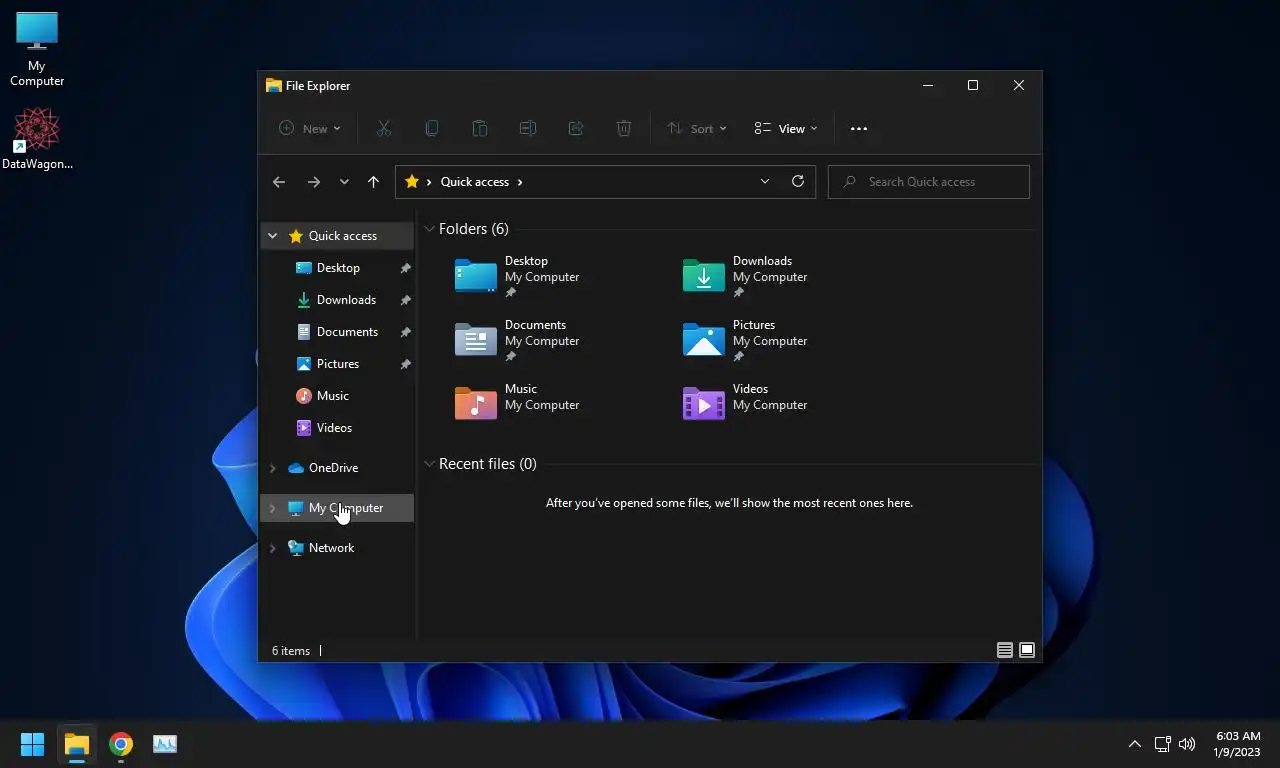The width and height of the screenshot is (1280, 768).
Task: Refresh the Quick access view
Action: coord(798,181)
